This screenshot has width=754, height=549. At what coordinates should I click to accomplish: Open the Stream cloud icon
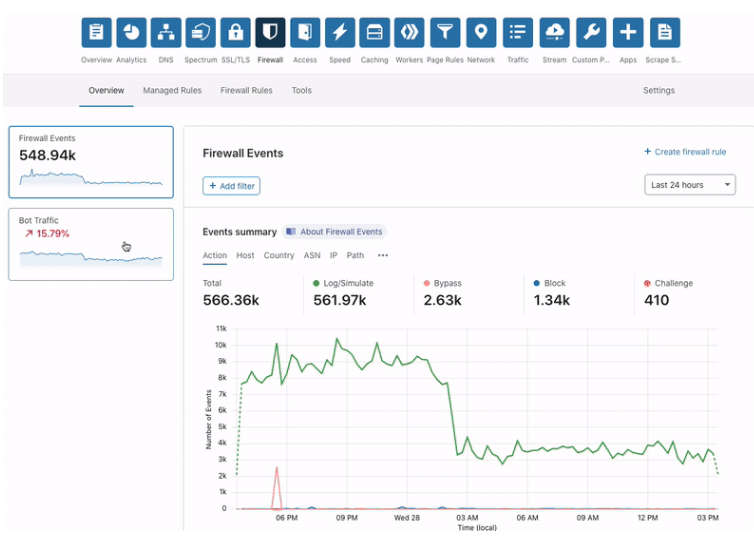coord(554,32)
